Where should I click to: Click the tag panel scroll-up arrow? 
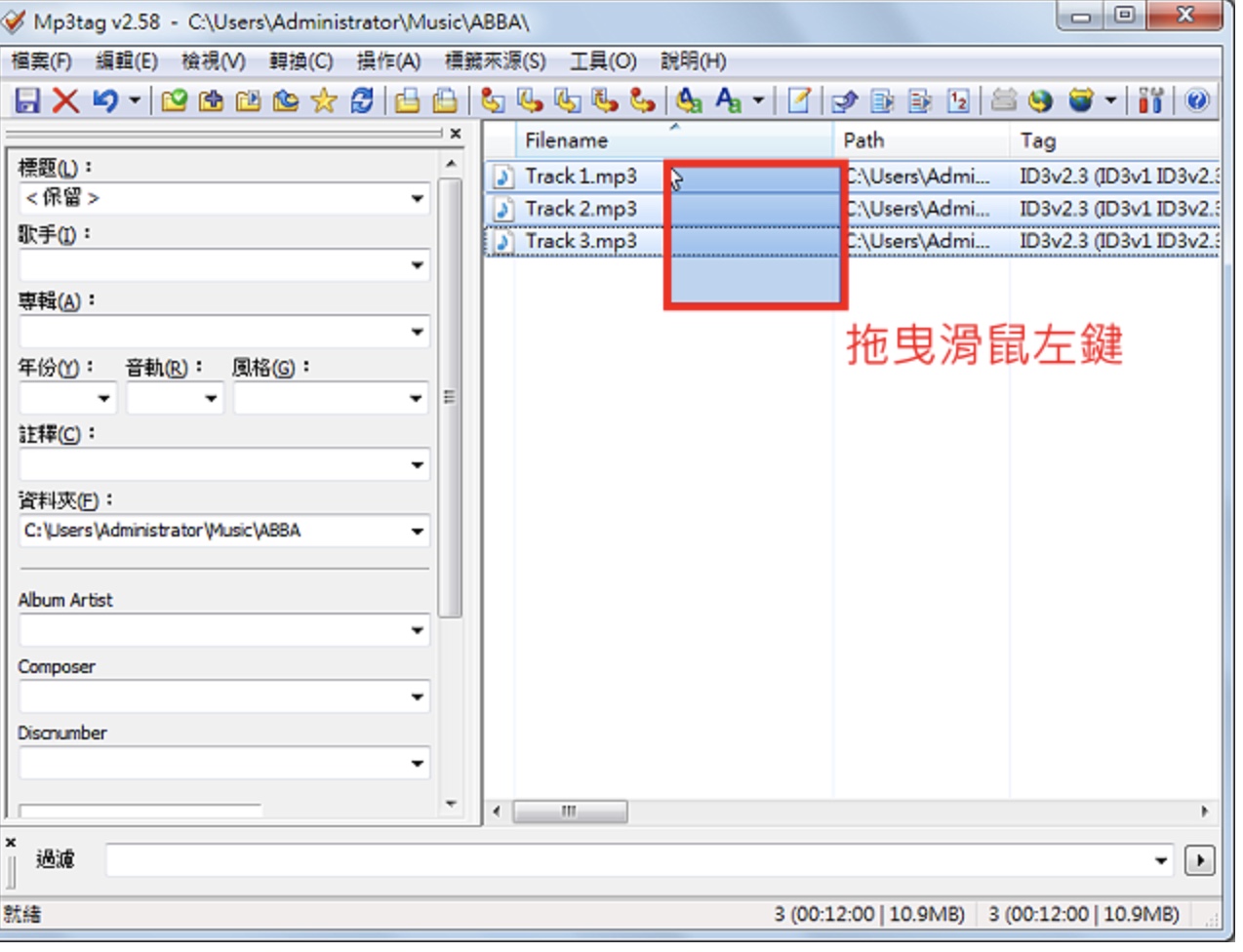point(451,164)
